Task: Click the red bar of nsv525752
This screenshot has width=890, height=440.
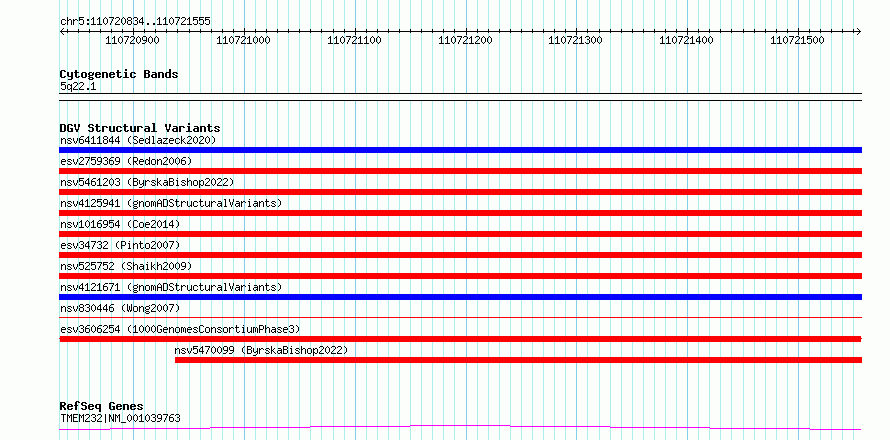Action: (460, 276)
